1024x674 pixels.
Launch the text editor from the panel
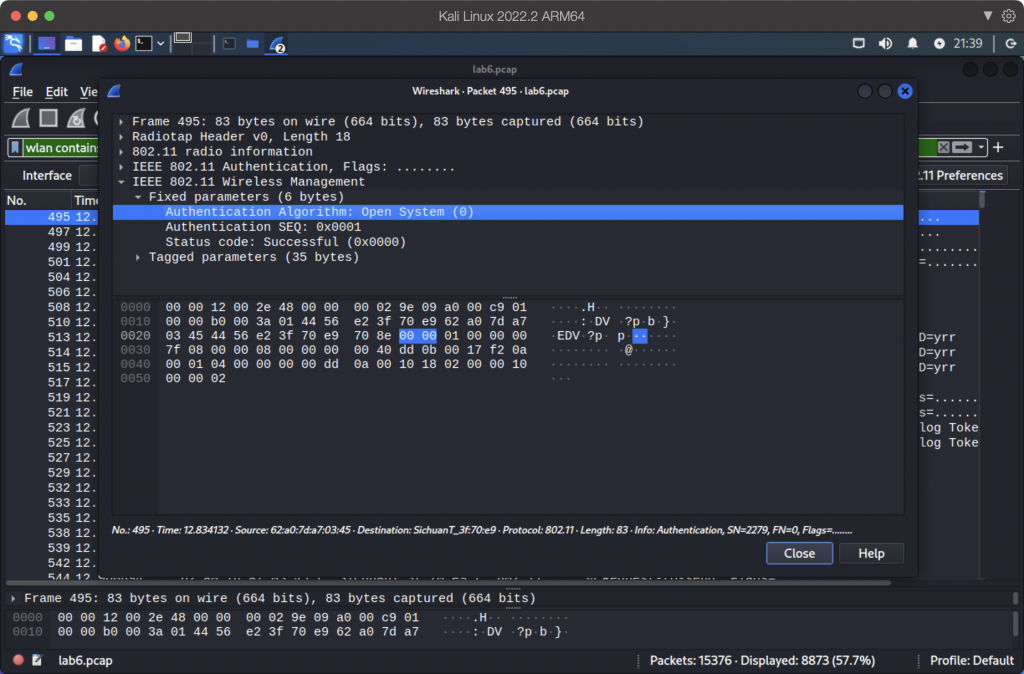point(99,44)
